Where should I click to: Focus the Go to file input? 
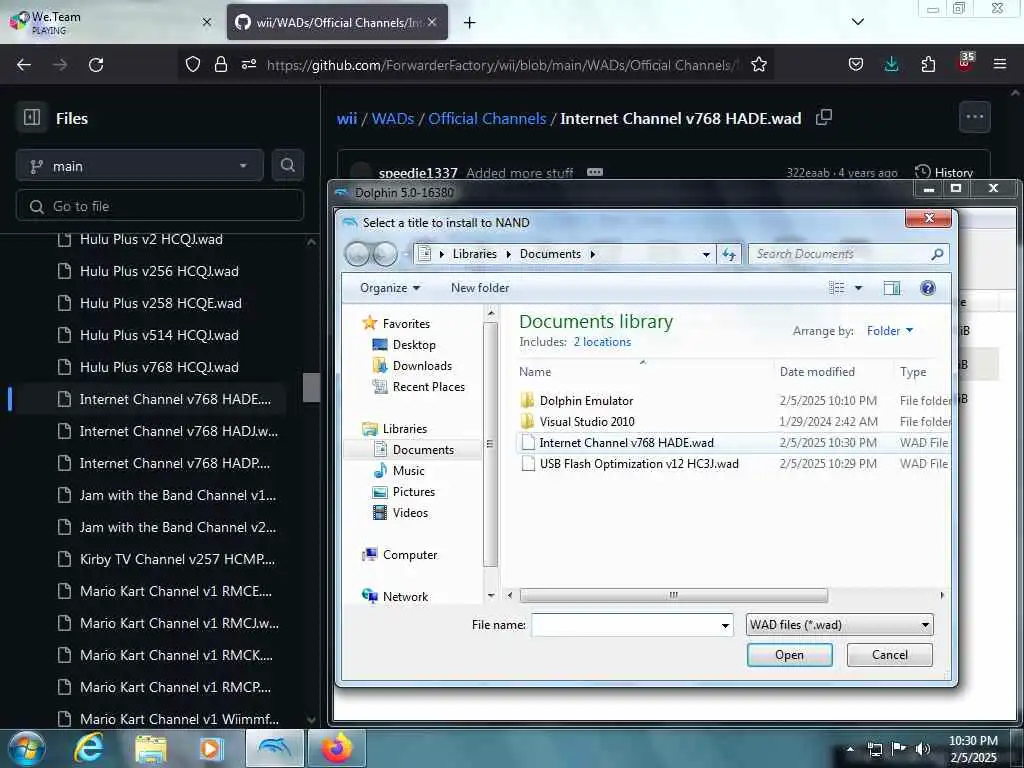[160, 206]
